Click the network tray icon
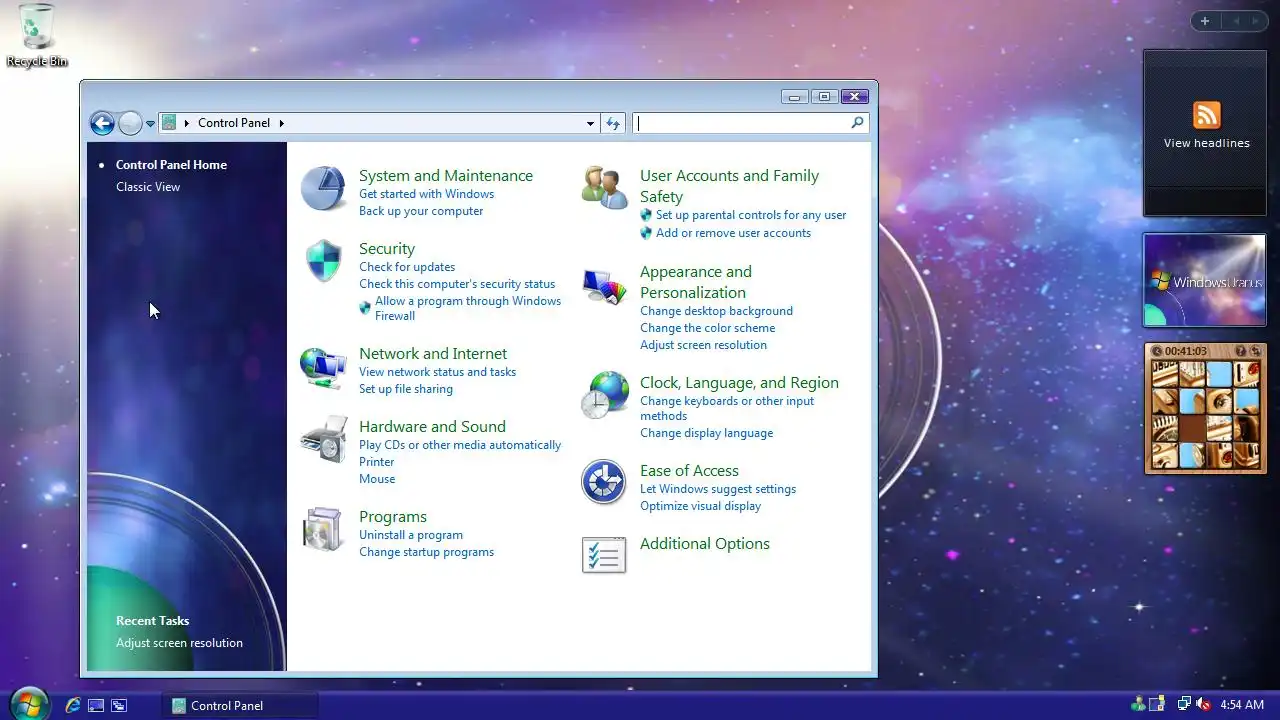Viewport: 1280px width, 720px height. [1184, 705]
